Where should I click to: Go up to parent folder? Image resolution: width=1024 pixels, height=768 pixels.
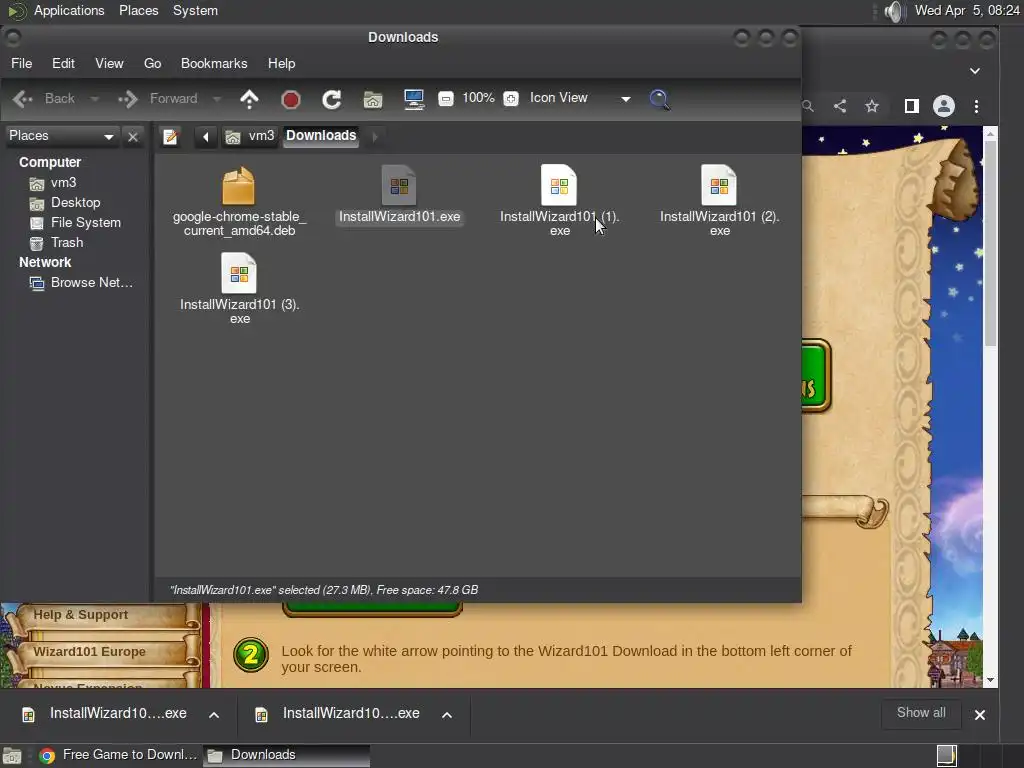pyautogui.click(x=249, y=99)
